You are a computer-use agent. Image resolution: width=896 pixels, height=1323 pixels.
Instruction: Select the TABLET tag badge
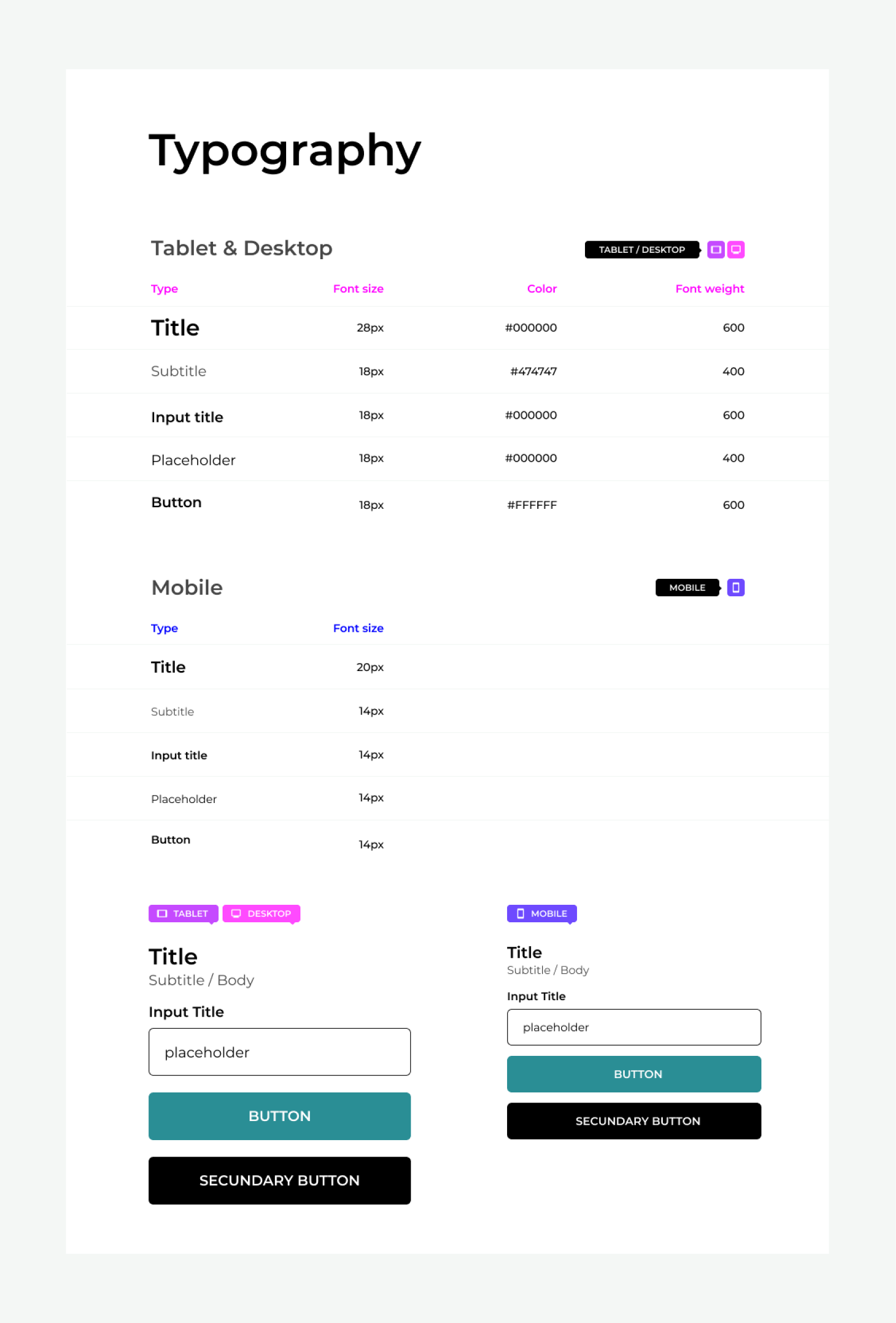coord(183,913)
